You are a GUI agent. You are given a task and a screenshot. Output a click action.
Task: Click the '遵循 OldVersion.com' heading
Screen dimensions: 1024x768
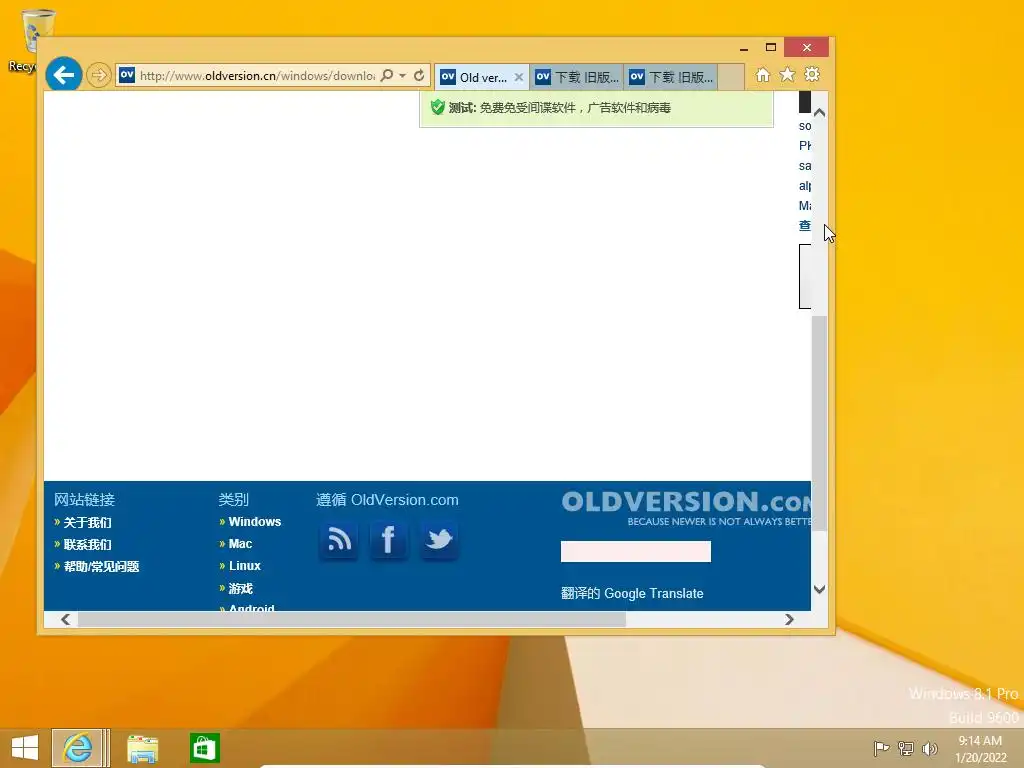click(x=387, y=500)
